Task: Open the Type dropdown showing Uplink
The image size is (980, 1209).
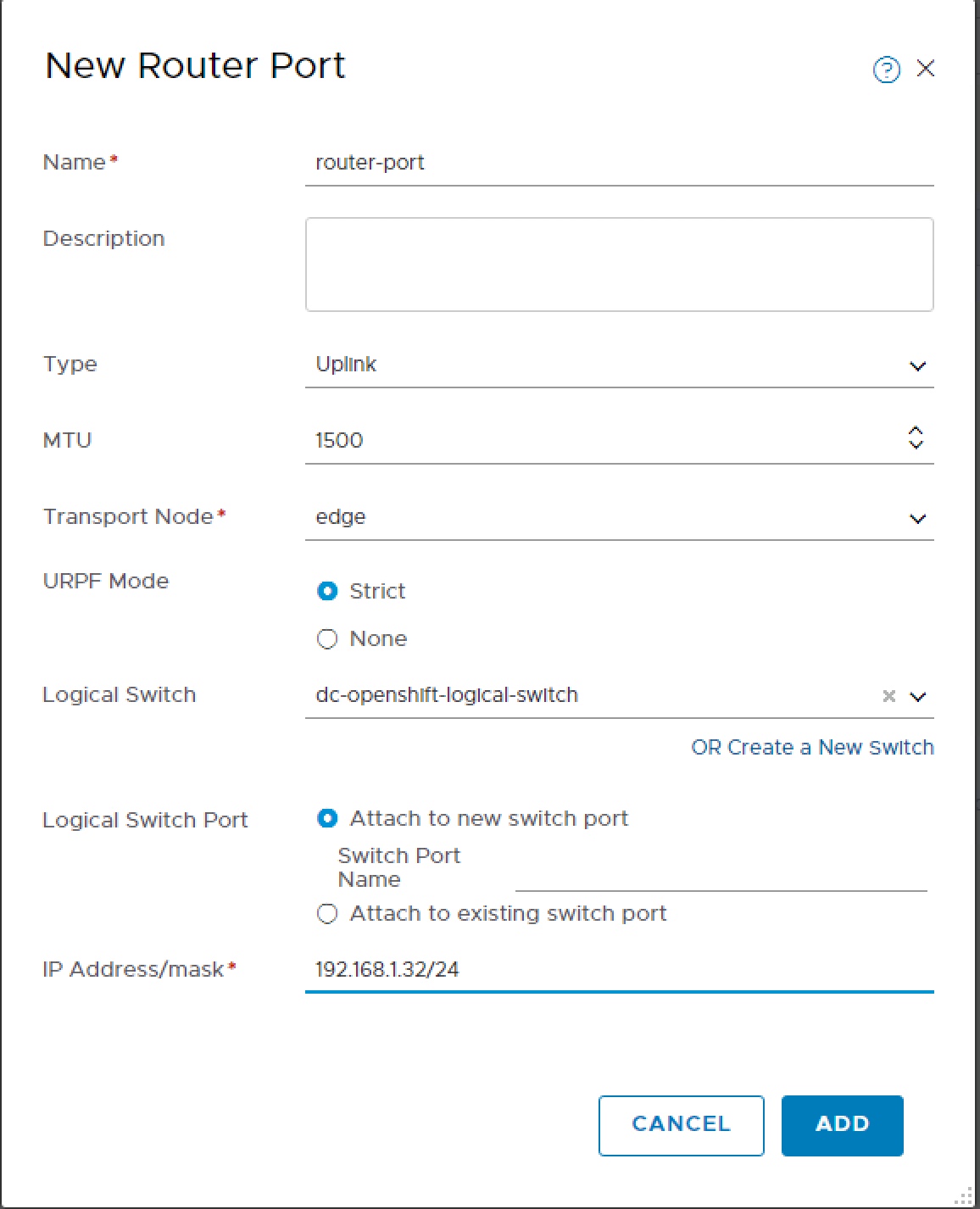Action: (916, 365)
